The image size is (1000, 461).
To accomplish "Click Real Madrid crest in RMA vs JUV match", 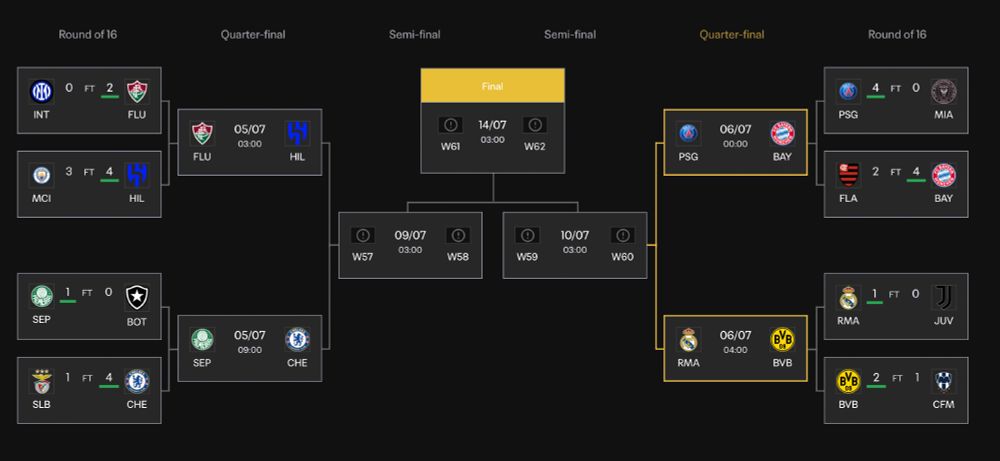I will 848,298.
